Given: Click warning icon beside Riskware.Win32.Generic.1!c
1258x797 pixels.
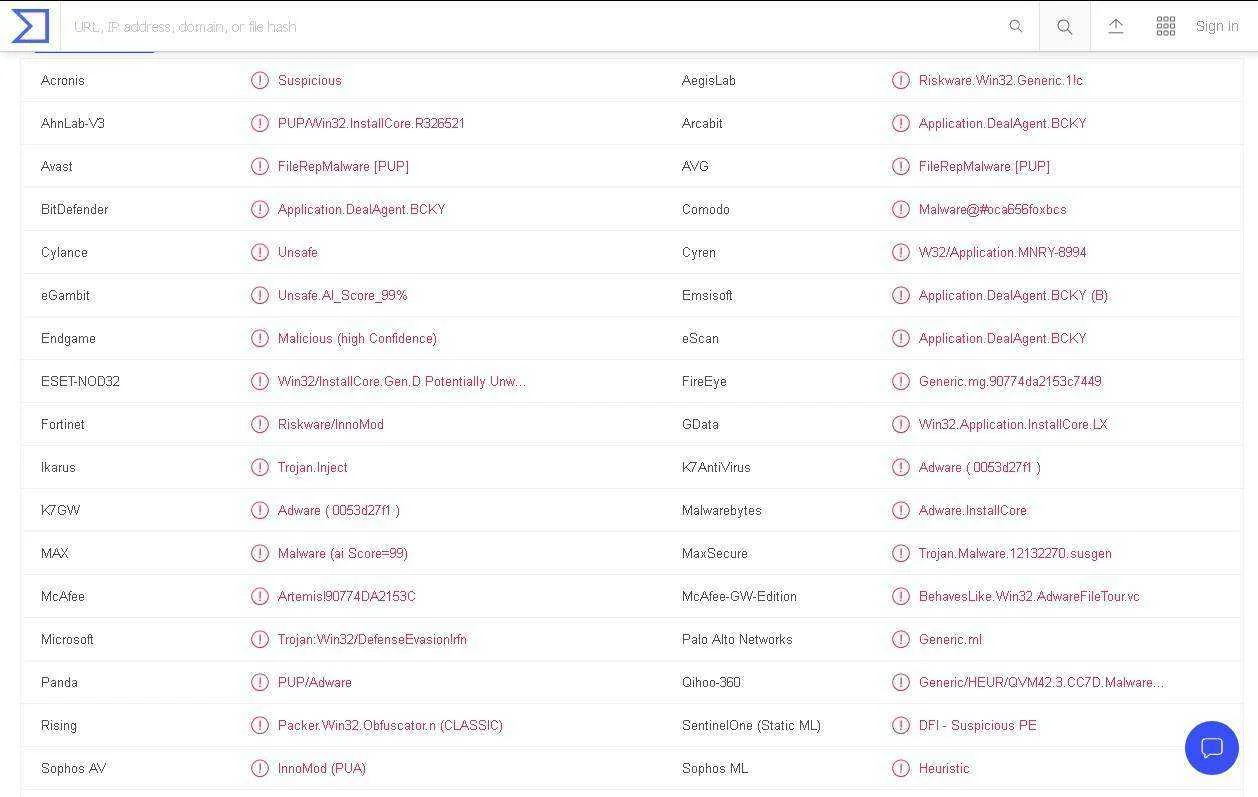Looking at the screenshot, I should [901, 80].
